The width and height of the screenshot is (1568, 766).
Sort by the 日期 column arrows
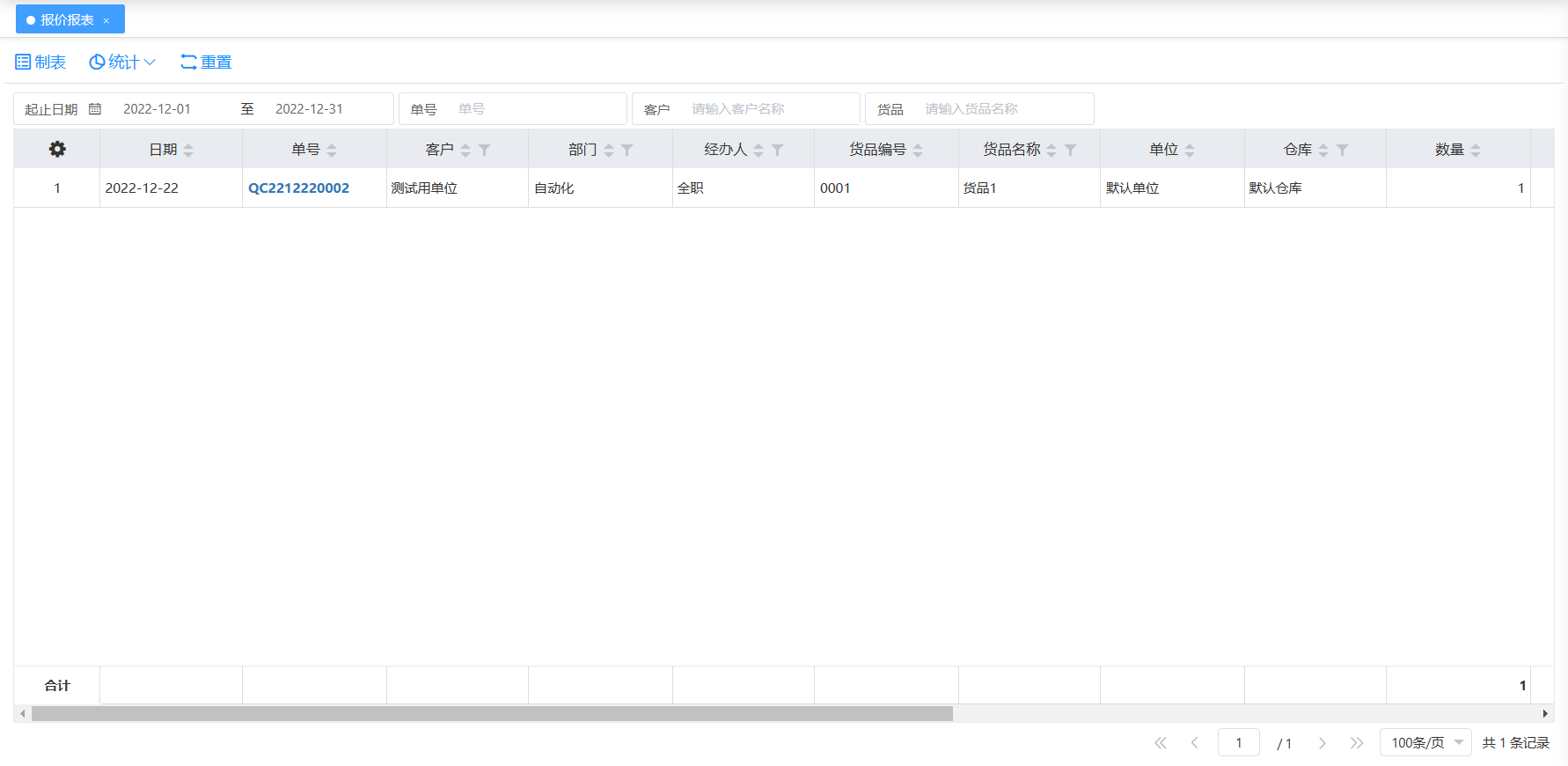click(188, 151)
